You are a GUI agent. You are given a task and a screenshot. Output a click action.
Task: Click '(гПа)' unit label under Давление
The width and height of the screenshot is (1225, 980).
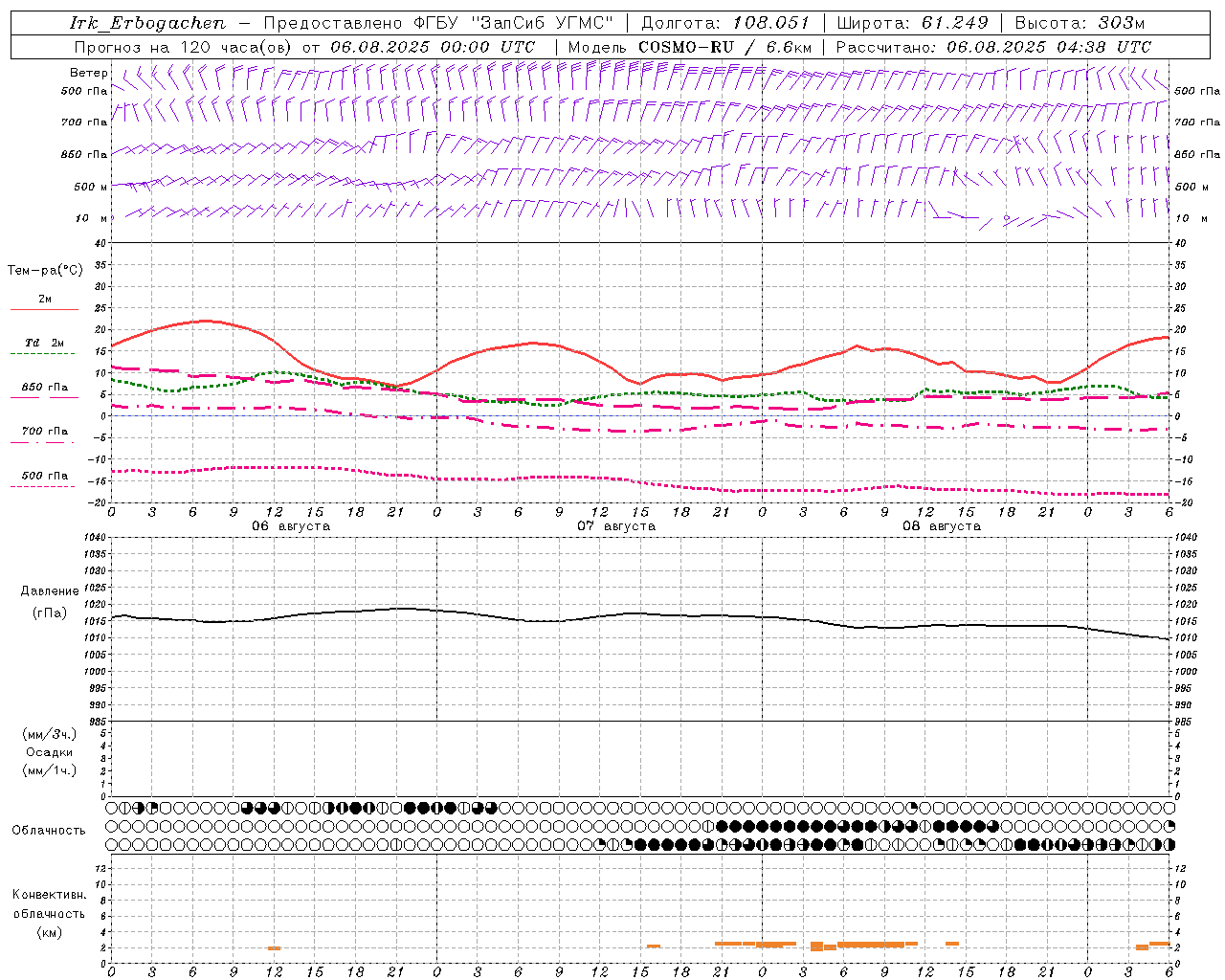pos(50,612)
